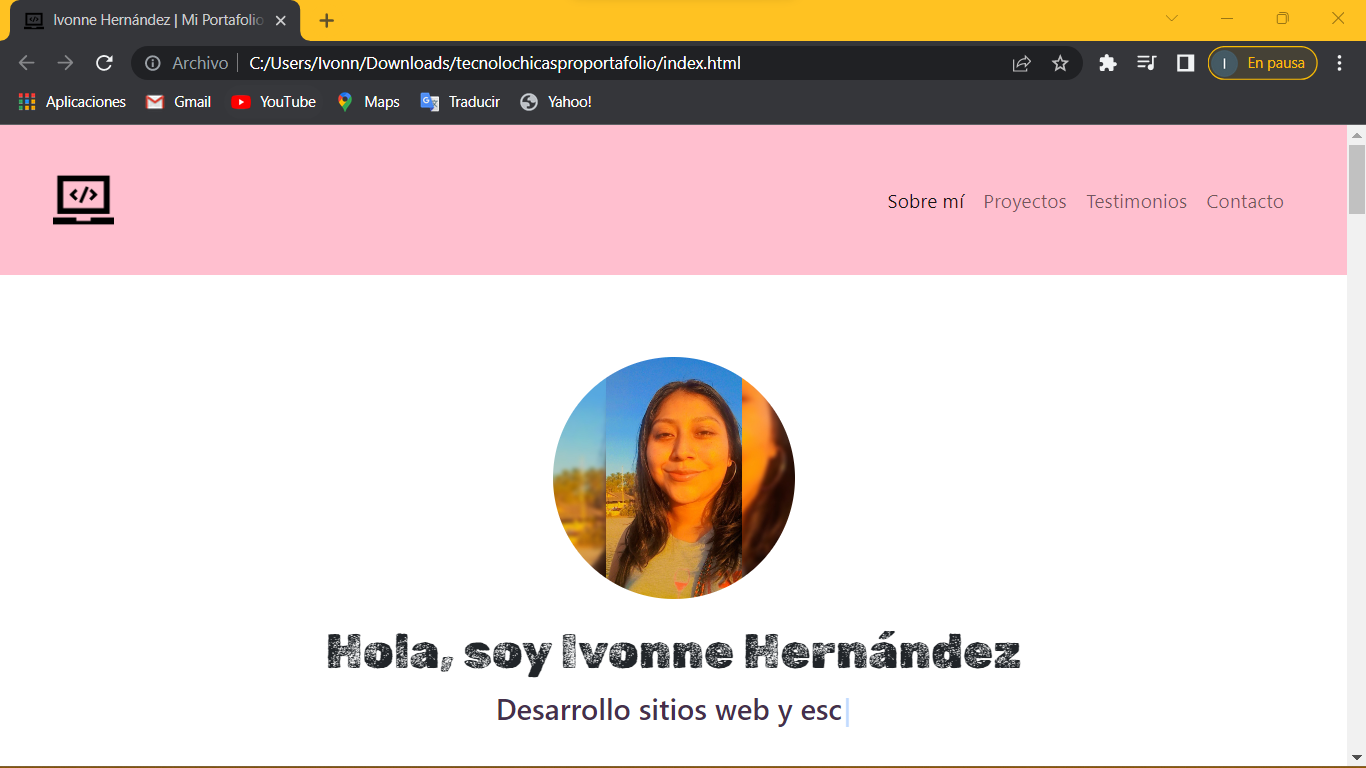The image size is (1366, 768).
Task: Toggle the side panel open
Action: click(x=1184, y=62)
